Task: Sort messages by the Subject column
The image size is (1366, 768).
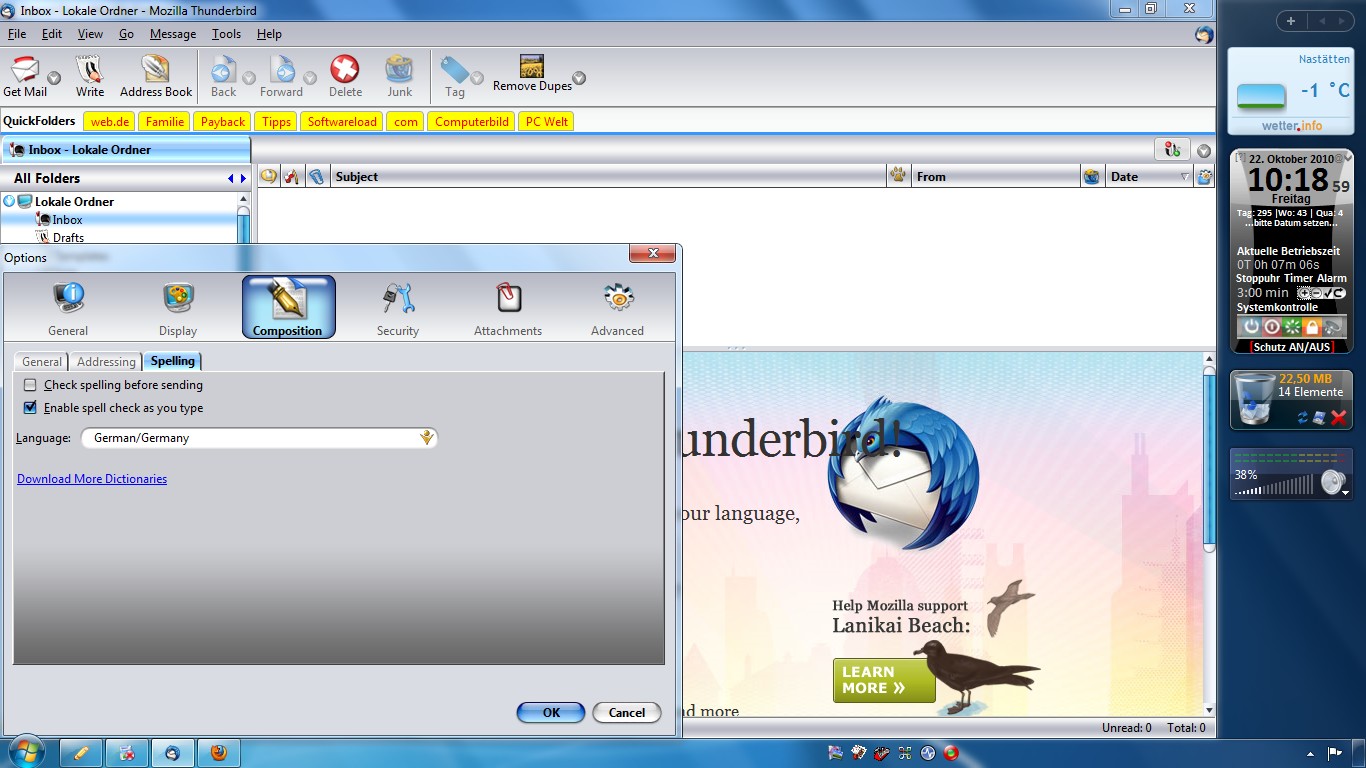Action: (609, 177)
